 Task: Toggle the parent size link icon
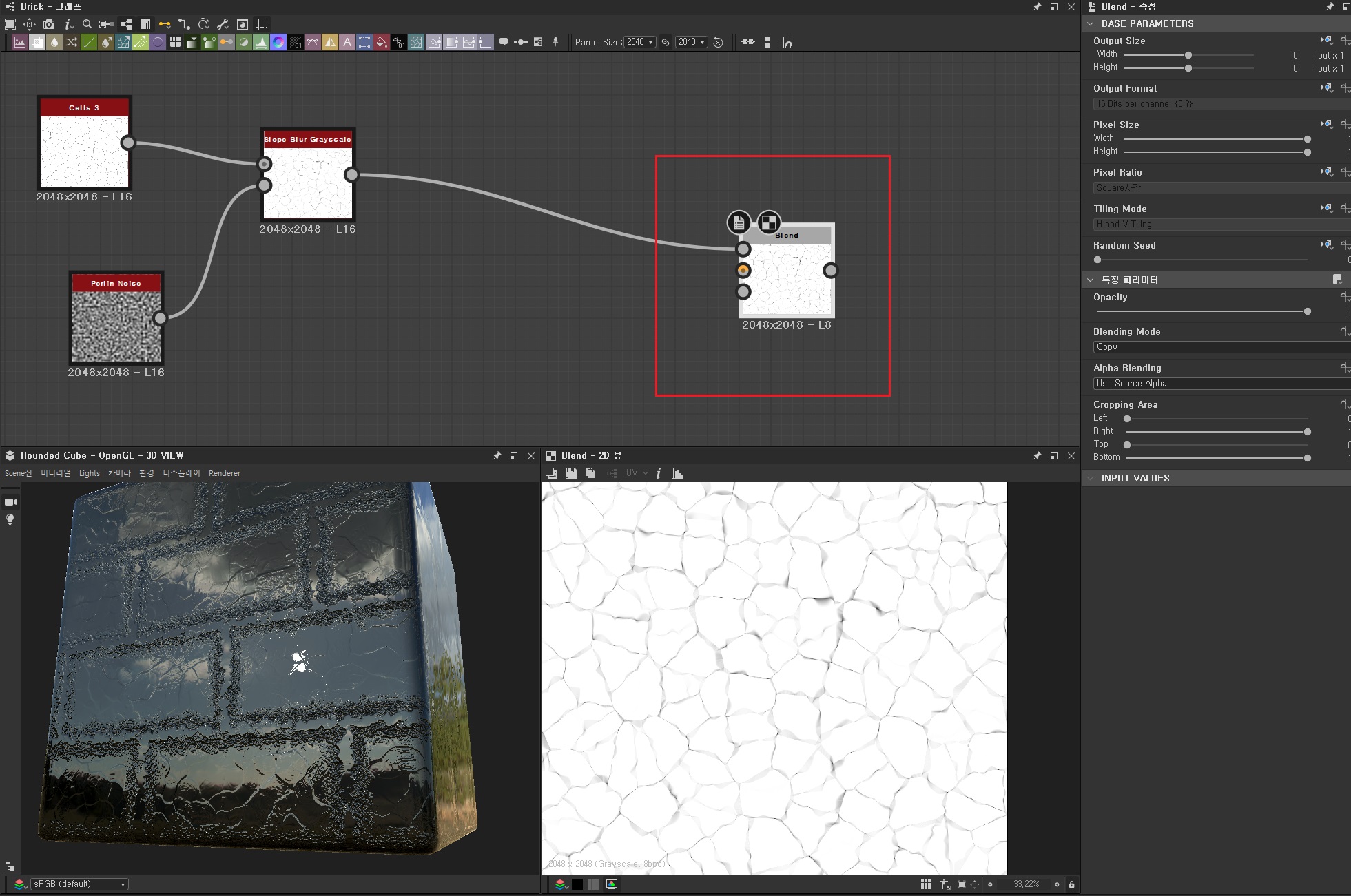[x=666, y=42]
